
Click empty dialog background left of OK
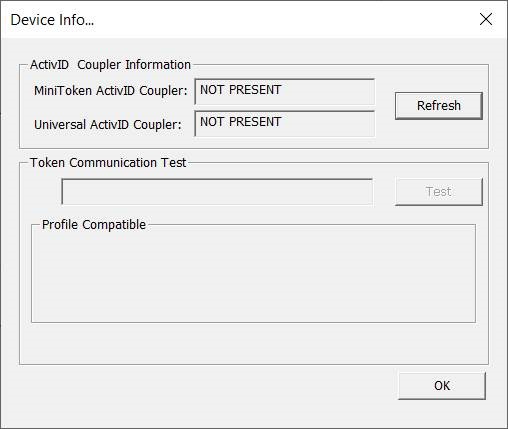point(207,386)
